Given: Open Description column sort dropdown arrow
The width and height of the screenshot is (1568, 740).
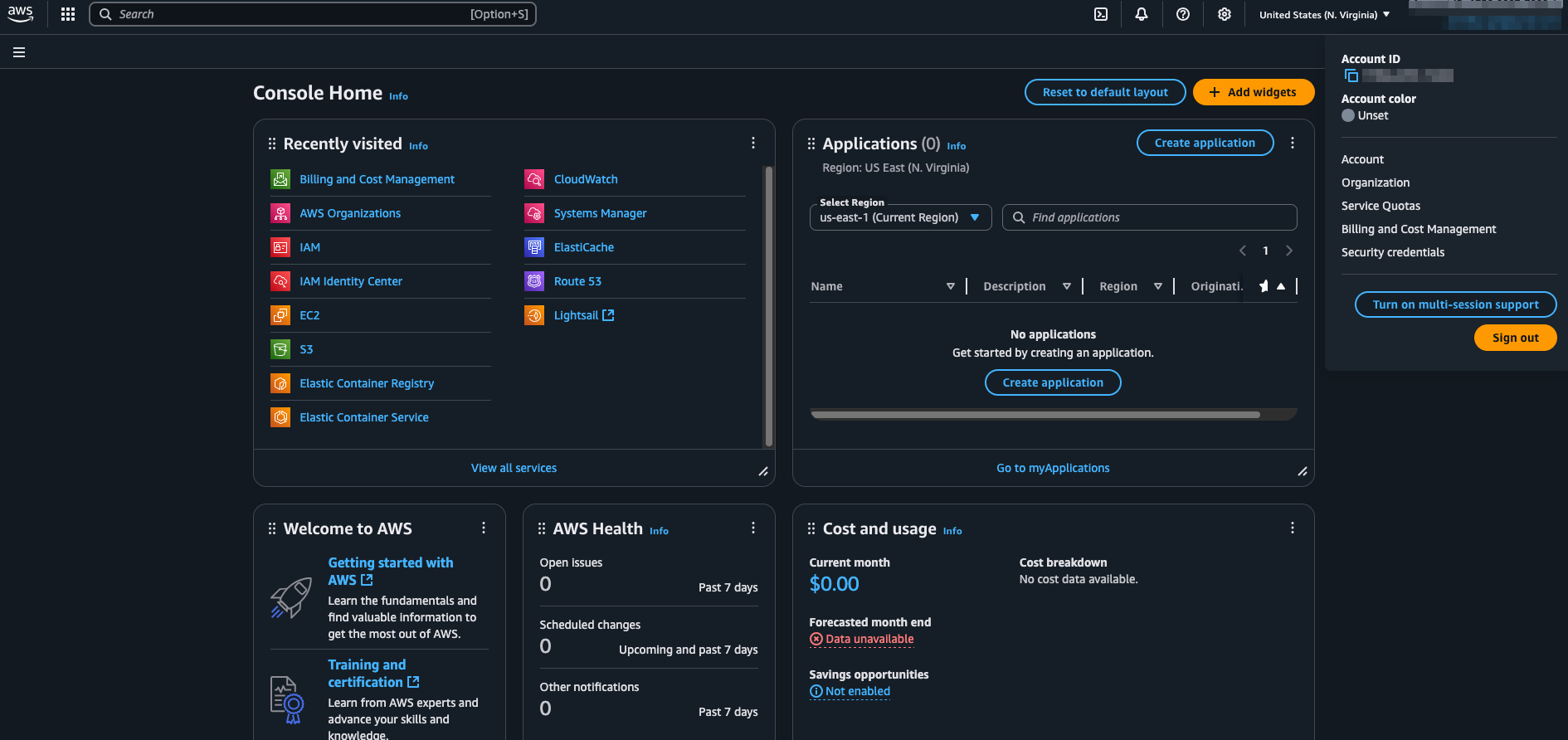Looking at the screenshot, I should click(x=1067, y=286).
